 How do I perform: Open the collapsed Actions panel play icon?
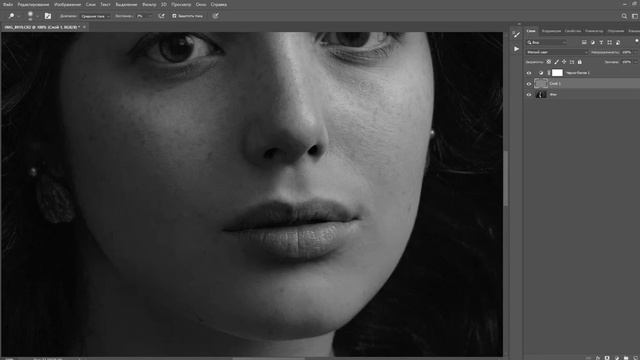tap(517, 49)
